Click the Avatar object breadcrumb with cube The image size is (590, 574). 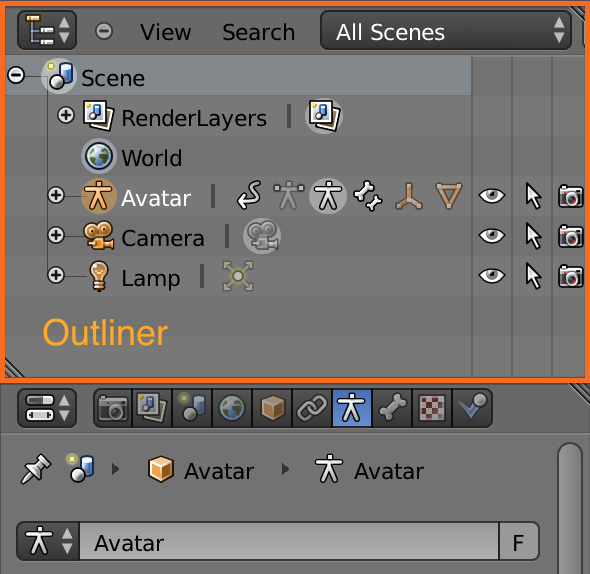pyautogui.click(x=201, y=470)
